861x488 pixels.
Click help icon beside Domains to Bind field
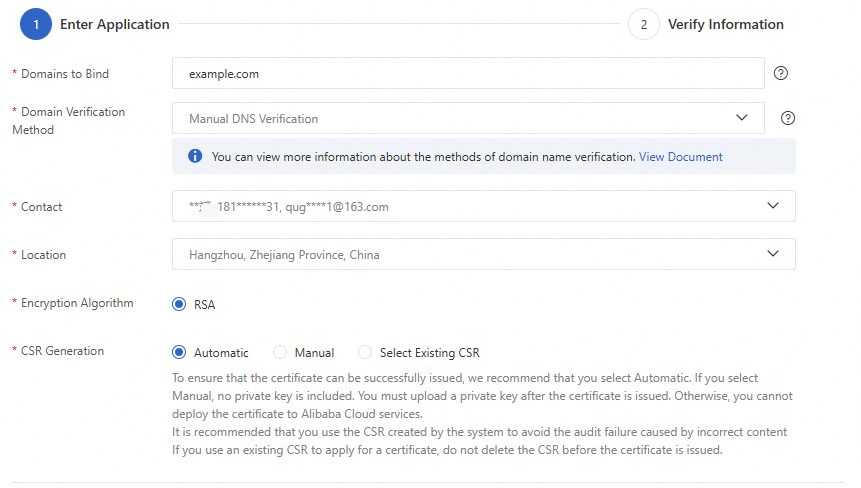[x=780, y=73]
